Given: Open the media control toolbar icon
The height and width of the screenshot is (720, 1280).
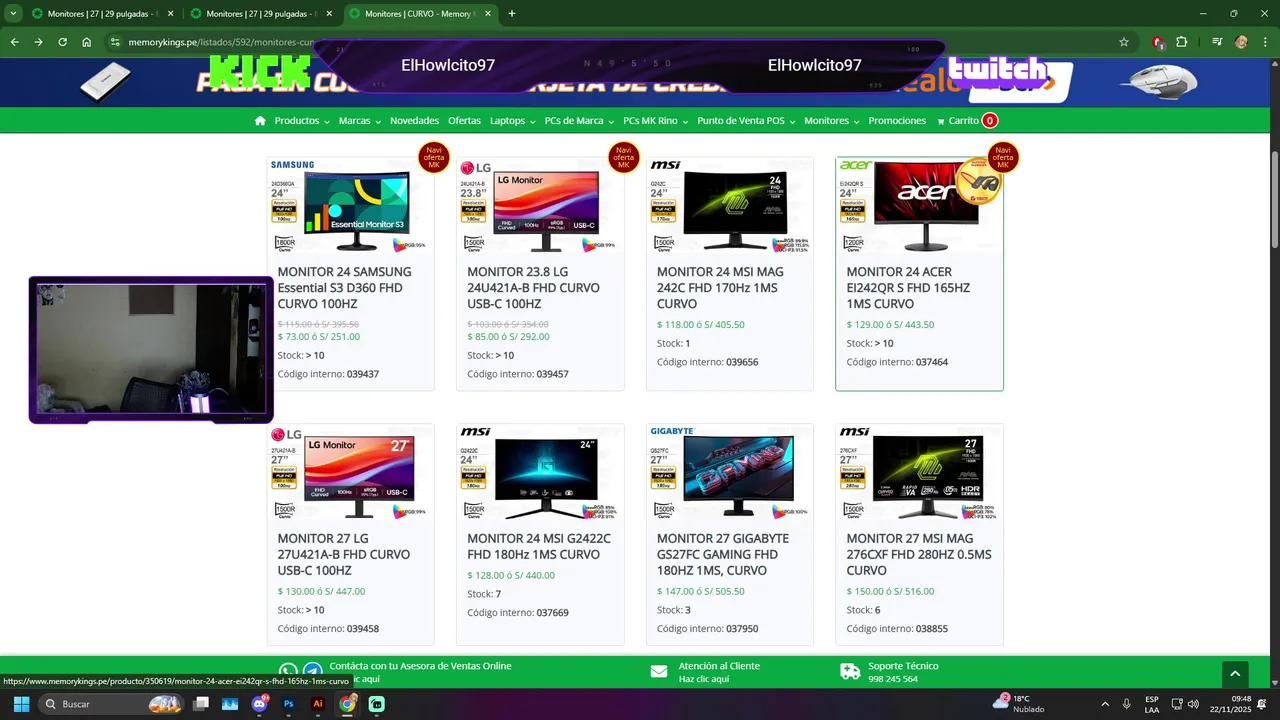Looking at the screenshot, I should [x=1217, y=42].
